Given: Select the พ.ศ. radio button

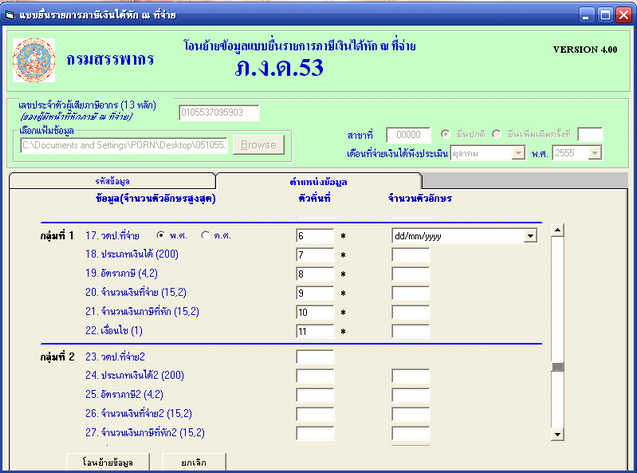Looking at the screenshot, I should 161,236.
